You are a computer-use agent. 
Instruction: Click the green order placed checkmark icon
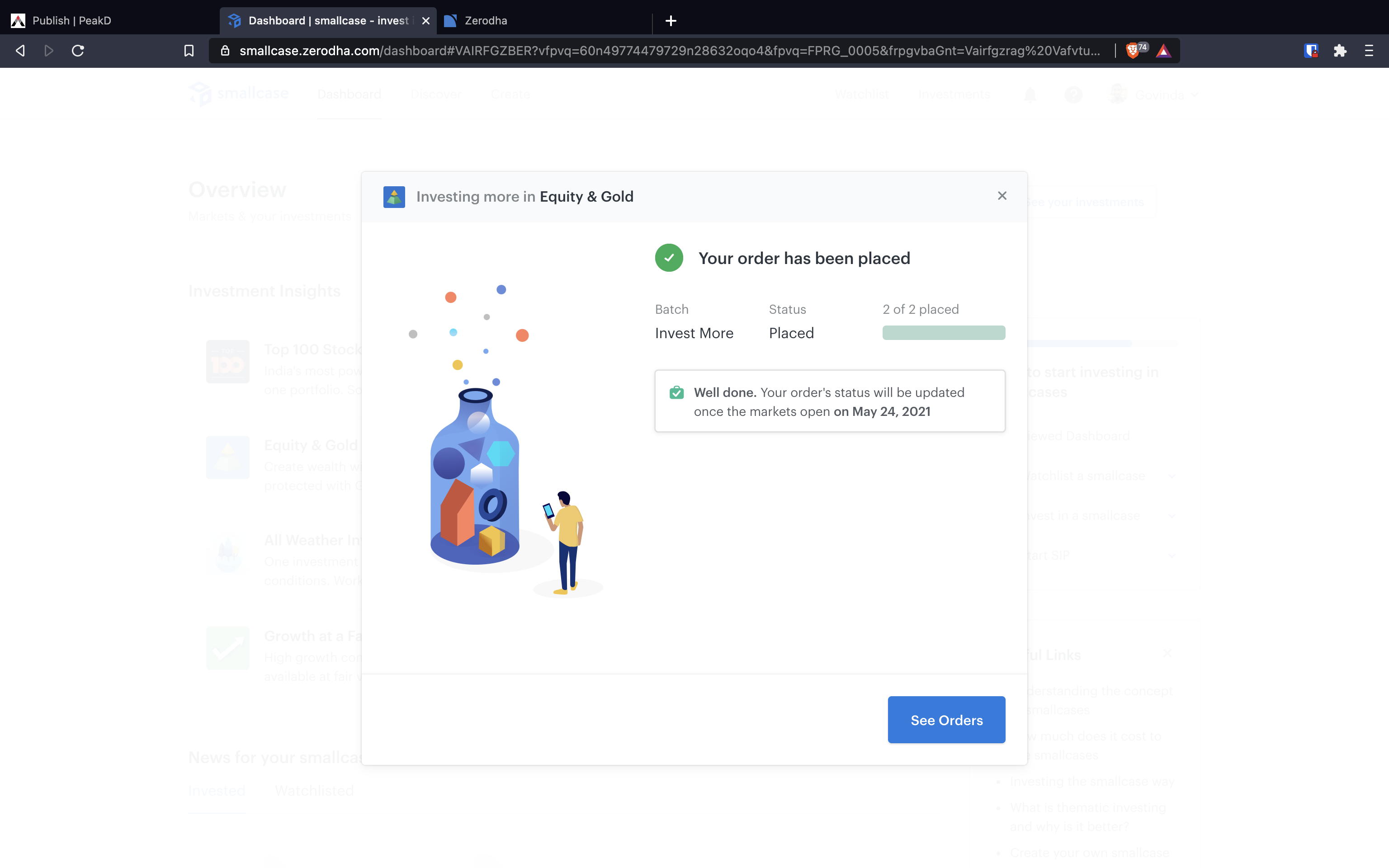tap(669, 258)
